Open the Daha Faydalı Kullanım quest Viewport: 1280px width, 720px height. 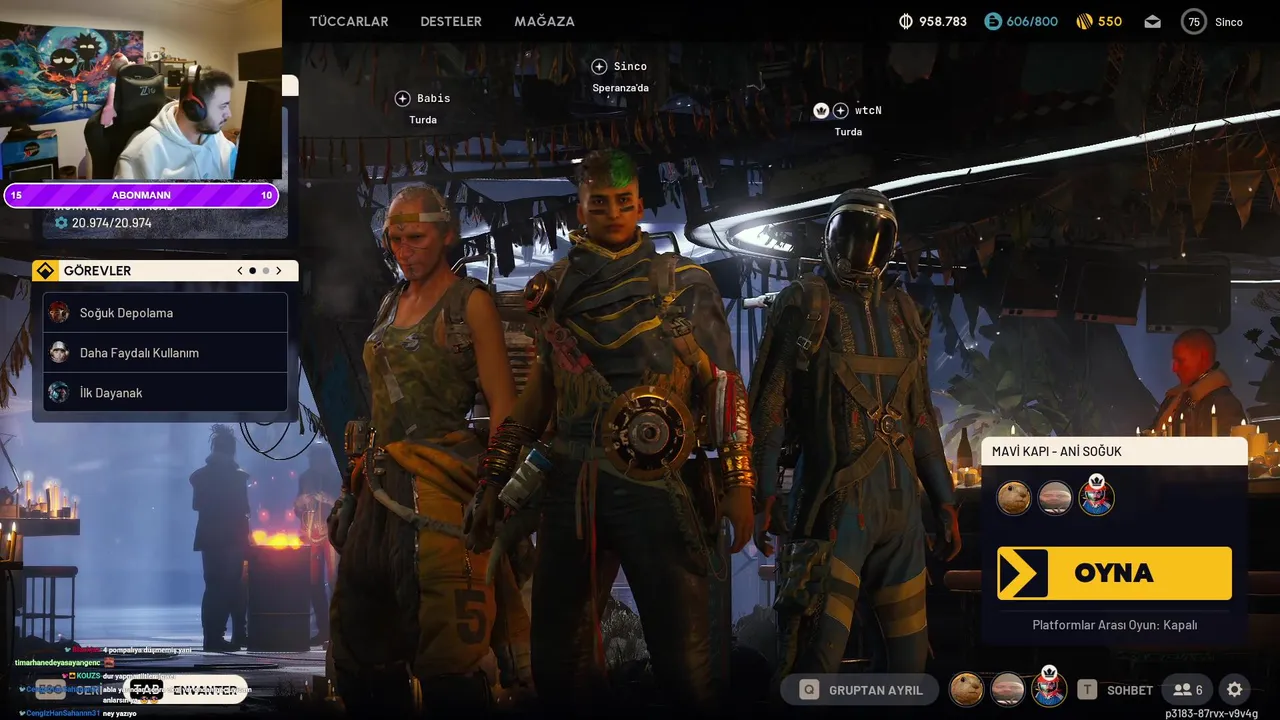coord(165,353)
